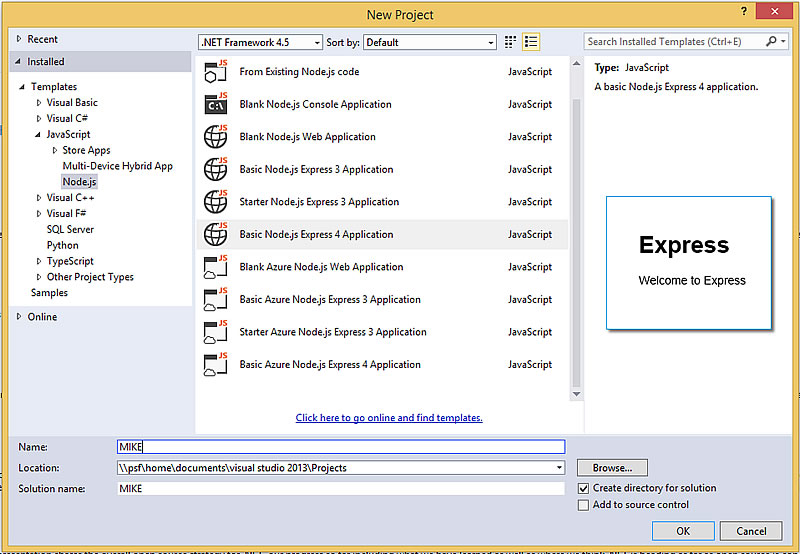
Task: Click the Starter Azure Node.js Express 3 icon
Action: pos(215,332)
